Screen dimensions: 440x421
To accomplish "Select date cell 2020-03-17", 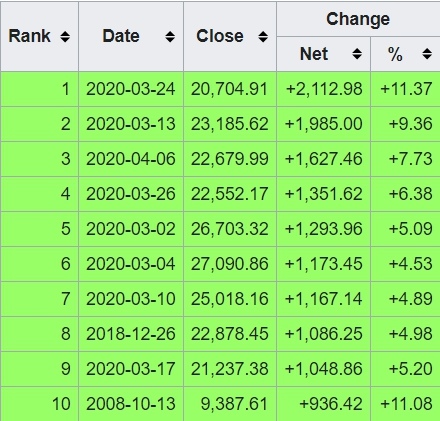I will coord(131,369).
